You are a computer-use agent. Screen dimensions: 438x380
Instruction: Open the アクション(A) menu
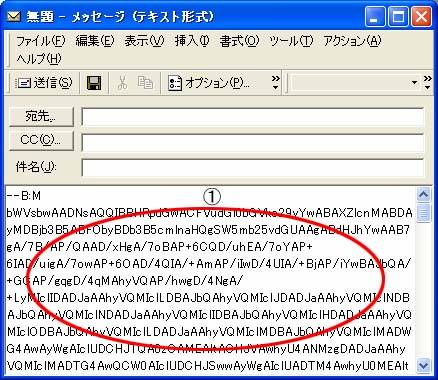pyautogui.click(x=352, y=41)
